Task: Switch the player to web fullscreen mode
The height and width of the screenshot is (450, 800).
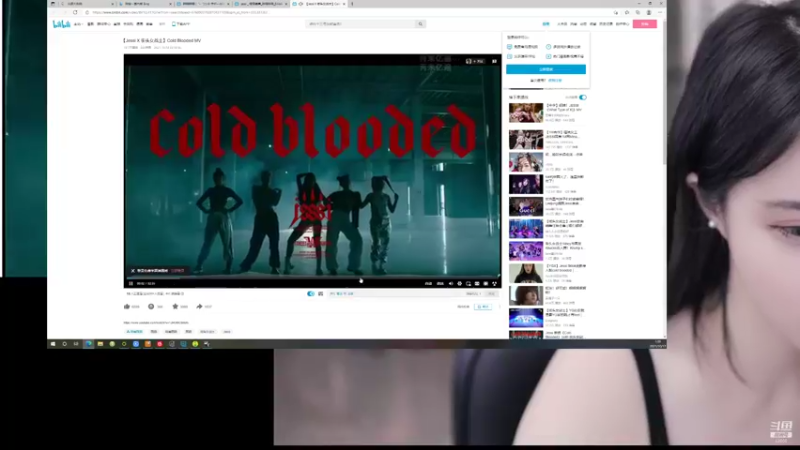Action: point(486,283)
